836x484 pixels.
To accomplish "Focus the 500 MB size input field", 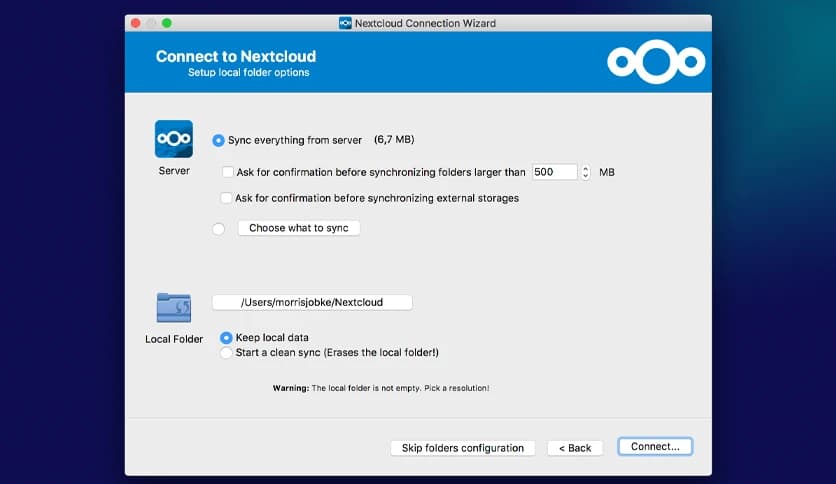I will [554, 172].
